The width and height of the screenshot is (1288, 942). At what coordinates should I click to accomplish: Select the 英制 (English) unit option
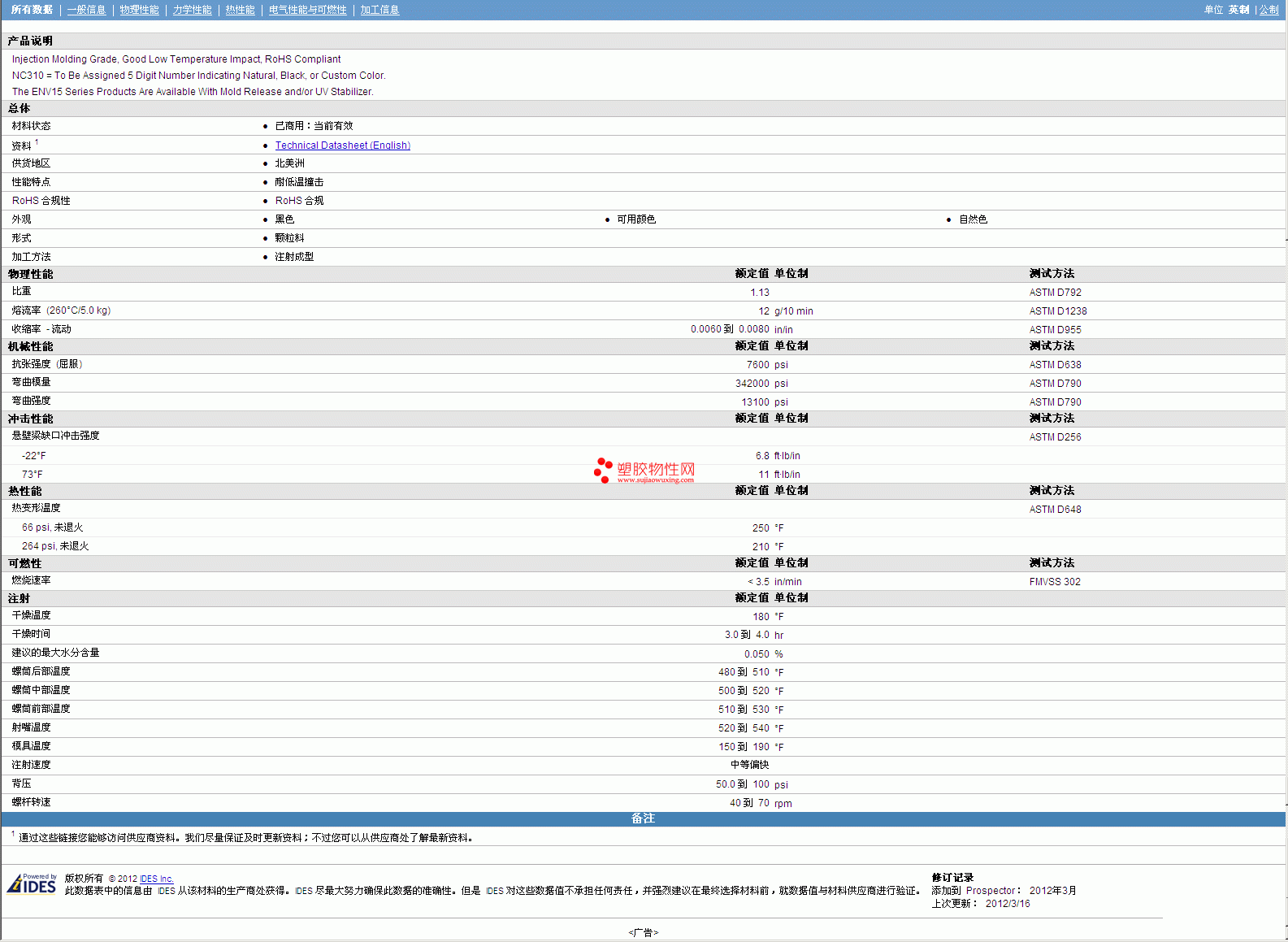point(1238,10)
